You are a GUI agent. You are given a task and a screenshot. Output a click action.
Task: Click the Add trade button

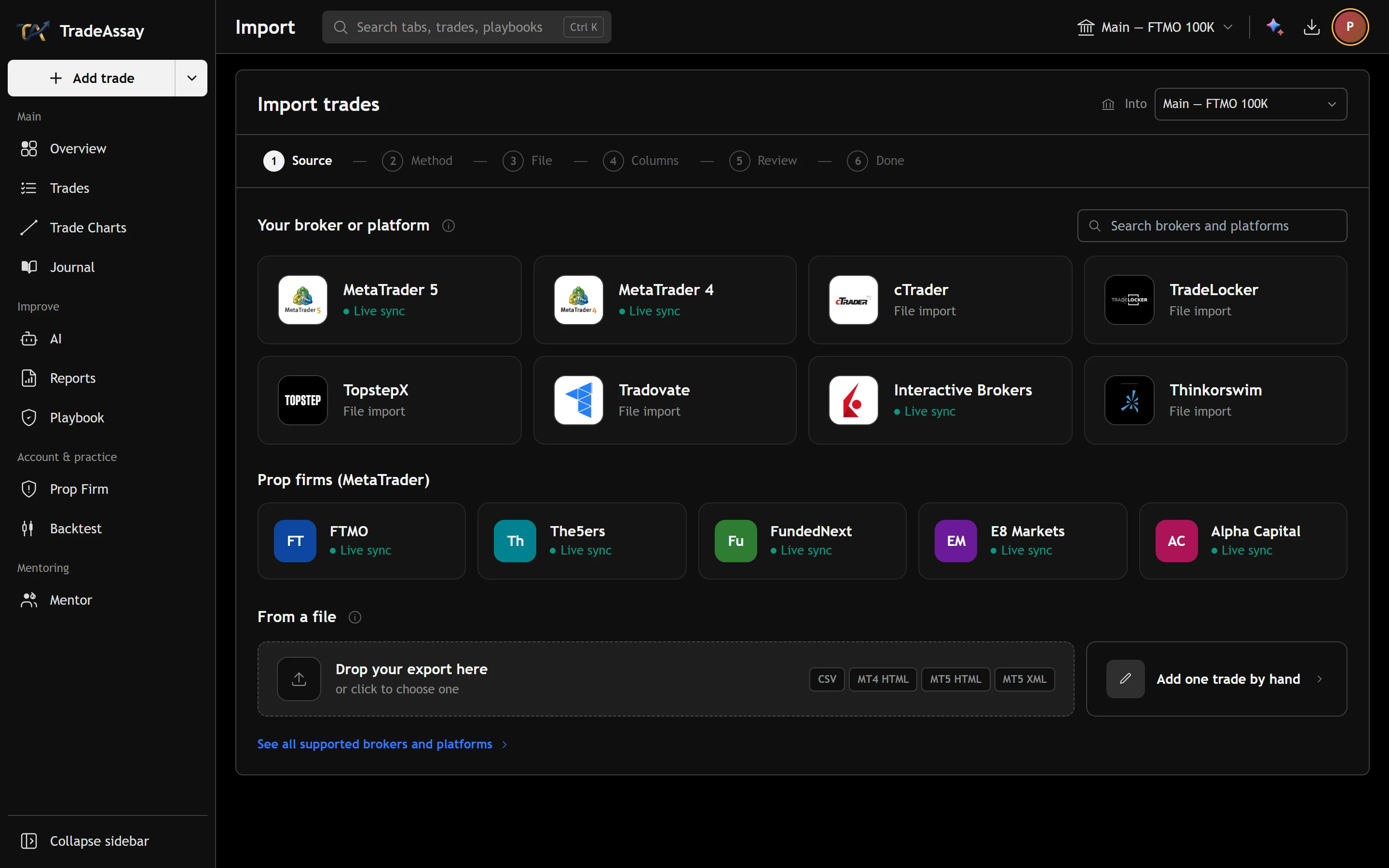92,78
